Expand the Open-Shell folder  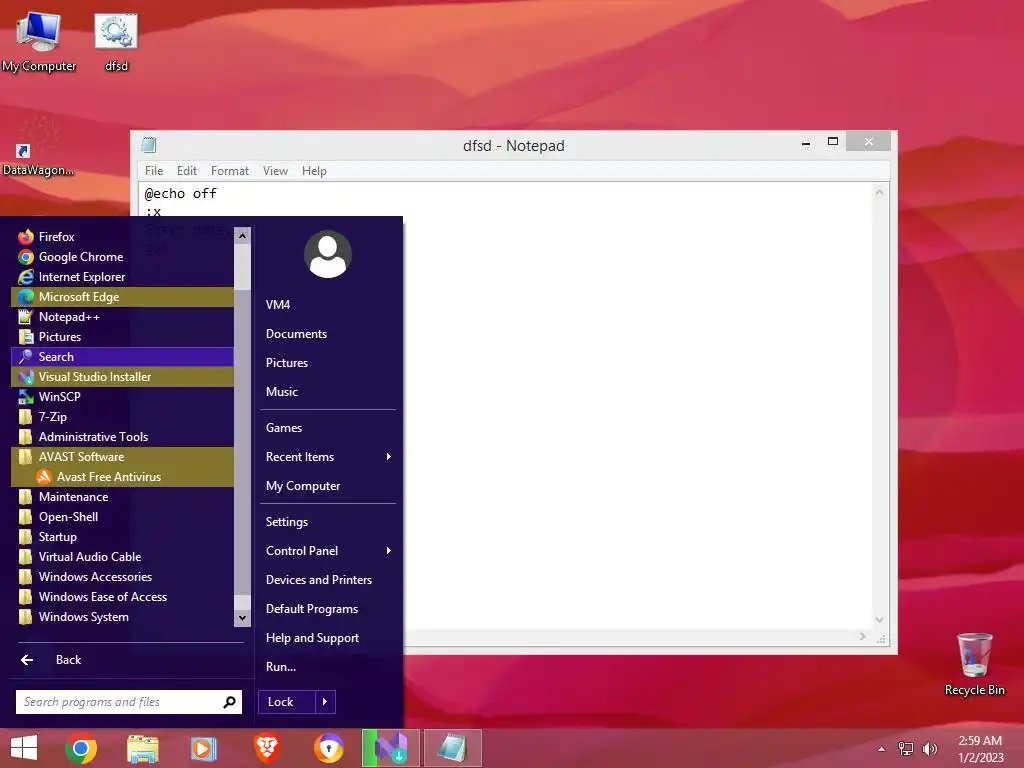pos(122,517)
